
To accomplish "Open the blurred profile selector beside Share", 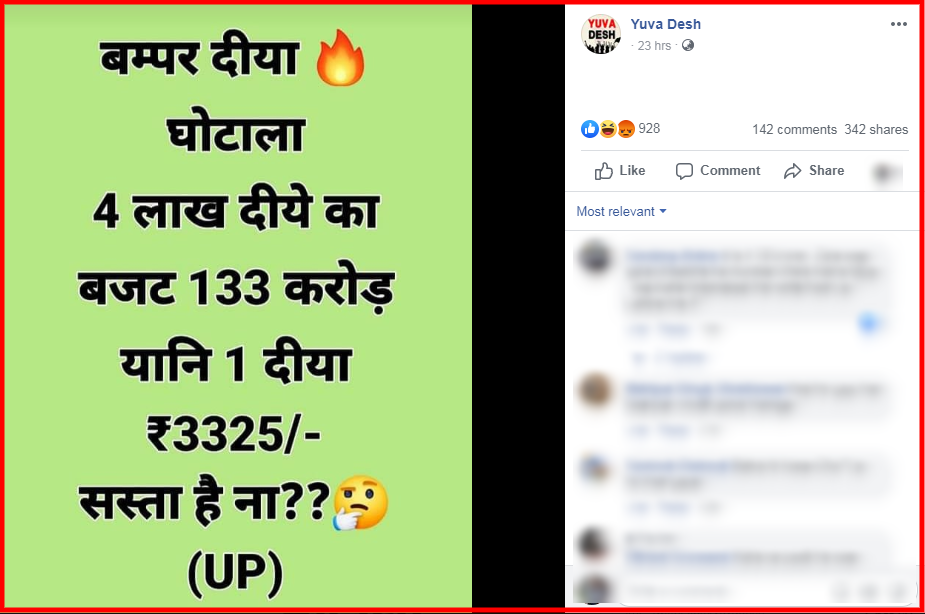I will point(887,173).
